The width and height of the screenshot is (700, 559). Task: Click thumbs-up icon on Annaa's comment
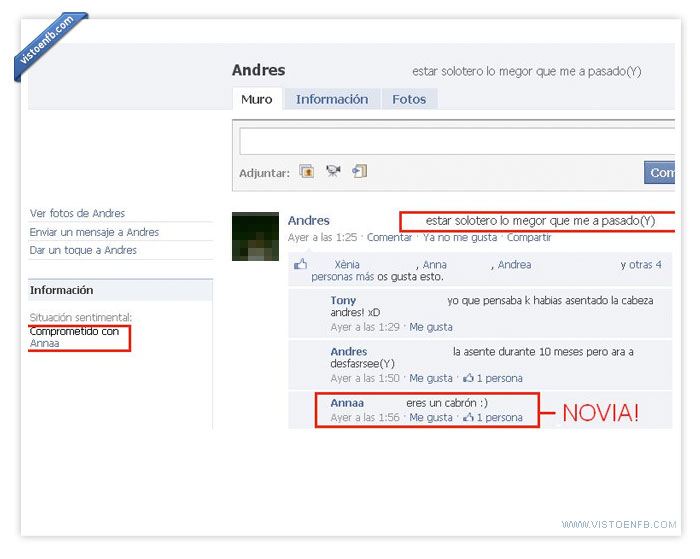[x=468, y=417]
